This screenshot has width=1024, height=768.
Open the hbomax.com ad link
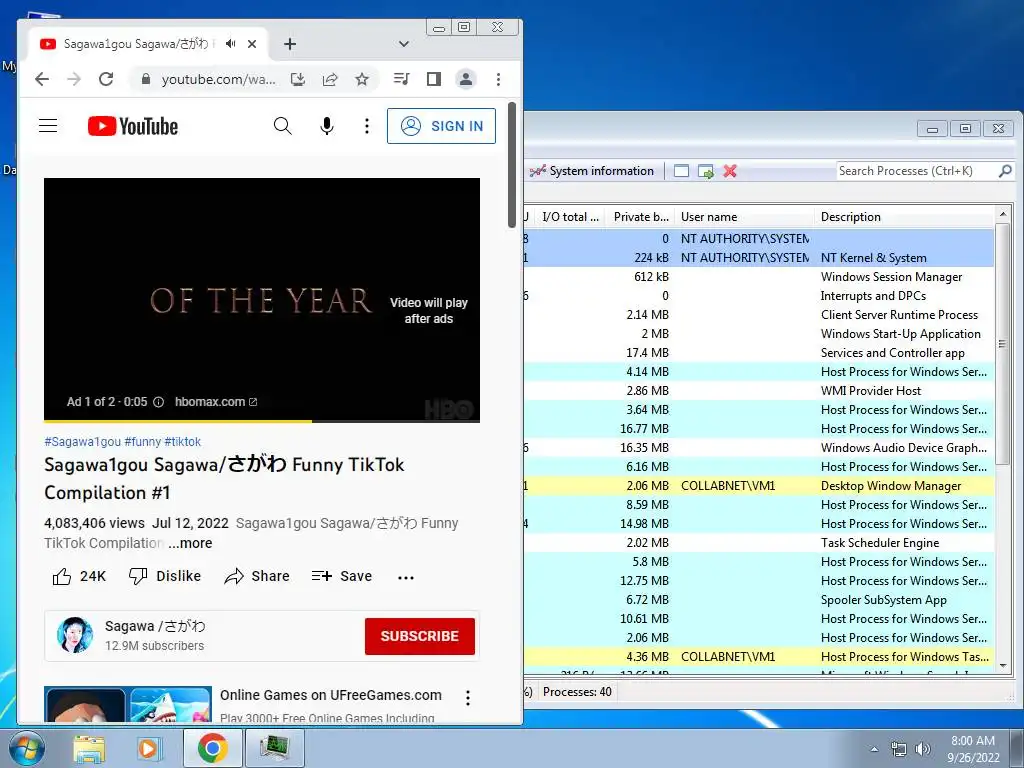[x=216, y=402]
